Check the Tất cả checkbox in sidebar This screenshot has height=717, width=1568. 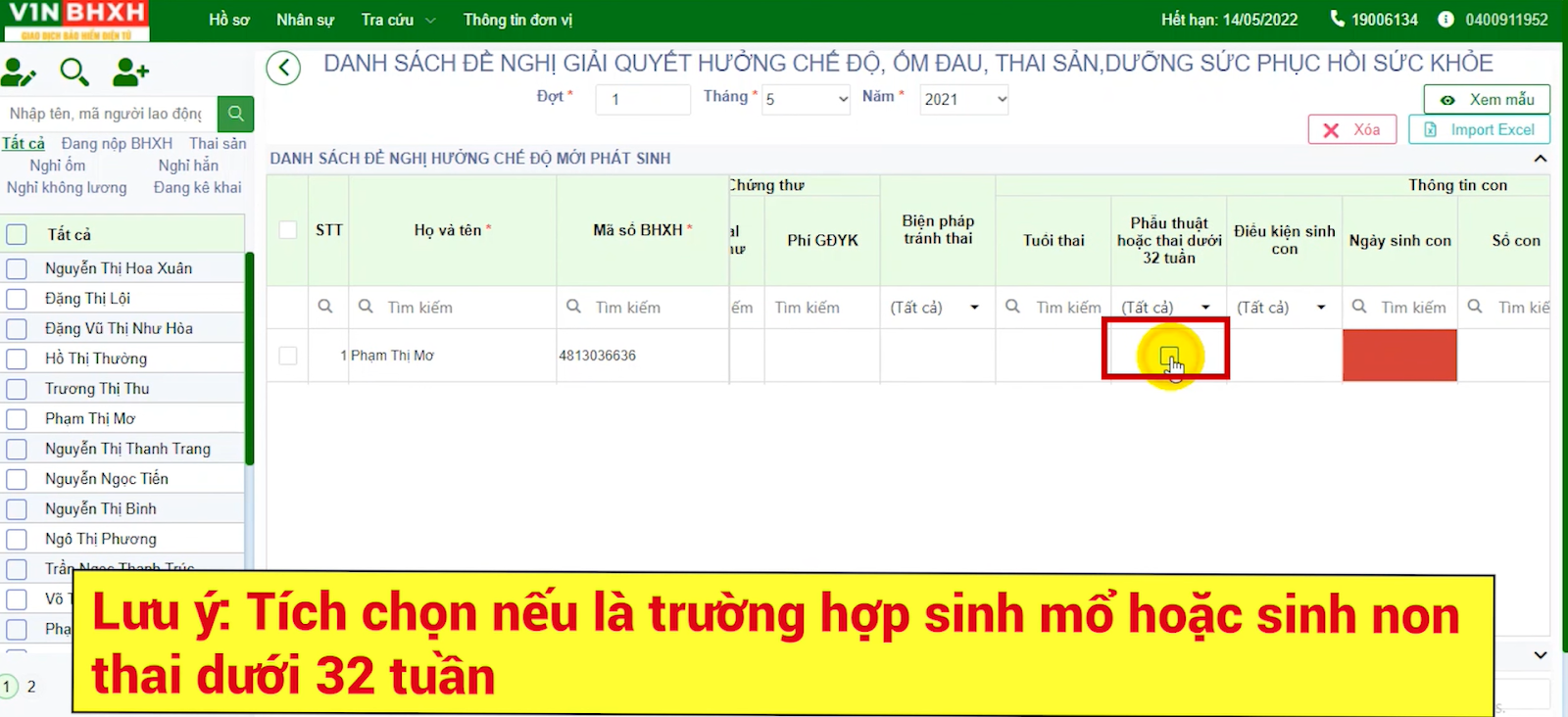click(17, 234)
